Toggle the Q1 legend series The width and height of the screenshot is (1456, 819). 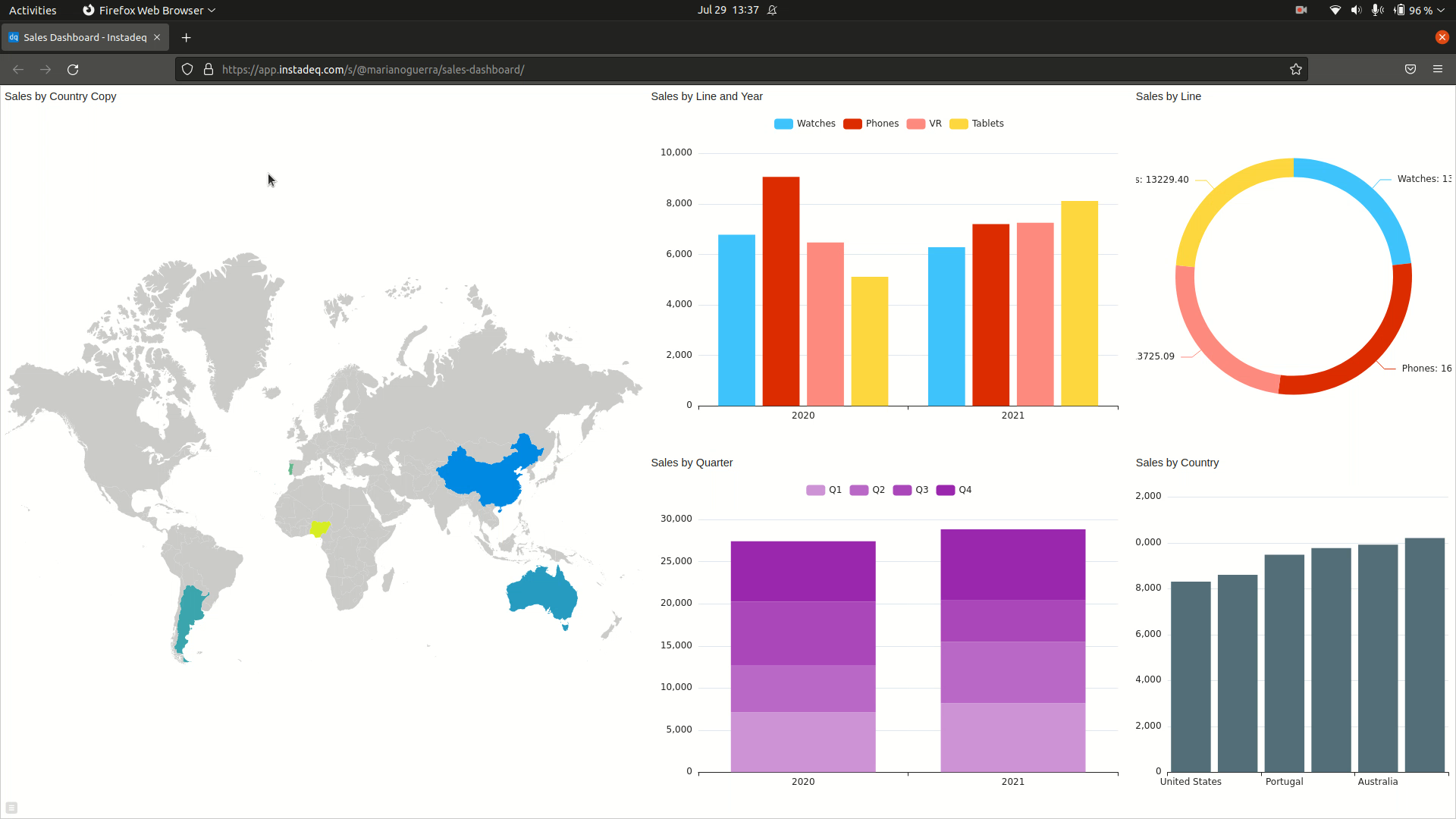point(824,490)
